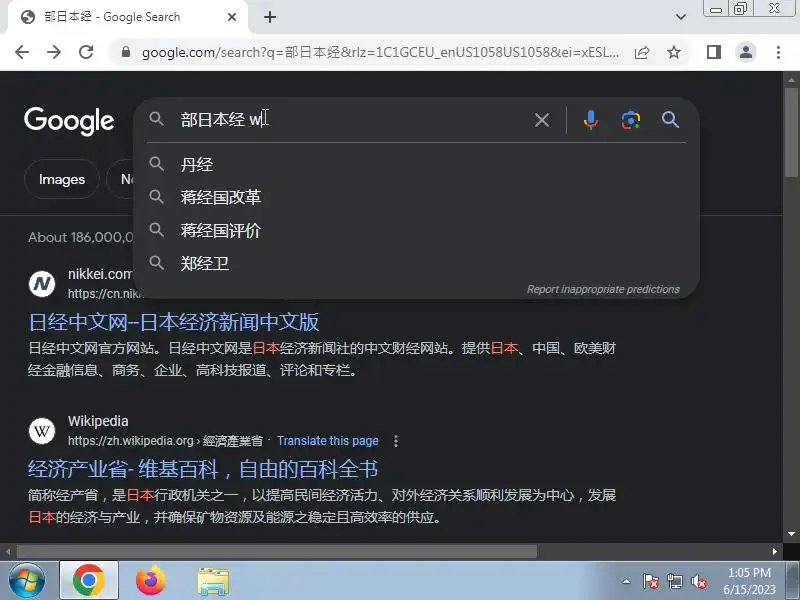The width and height of the screenshot is (800, 600).
Task: Launch Firefox from taskbar
Action: click(151, 581)
